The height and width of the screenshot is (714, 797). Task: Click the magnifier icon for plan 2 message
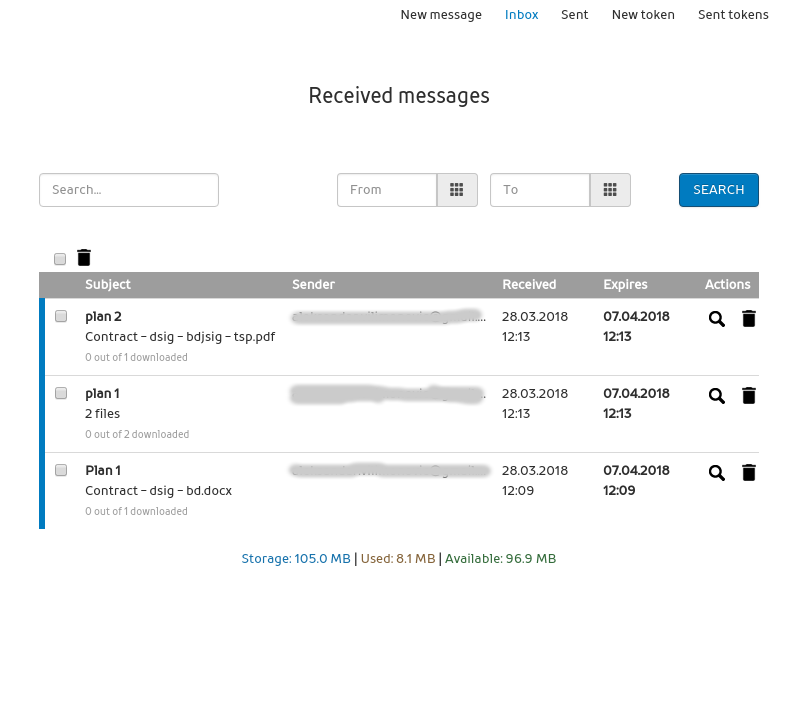[x=716, y=319]
